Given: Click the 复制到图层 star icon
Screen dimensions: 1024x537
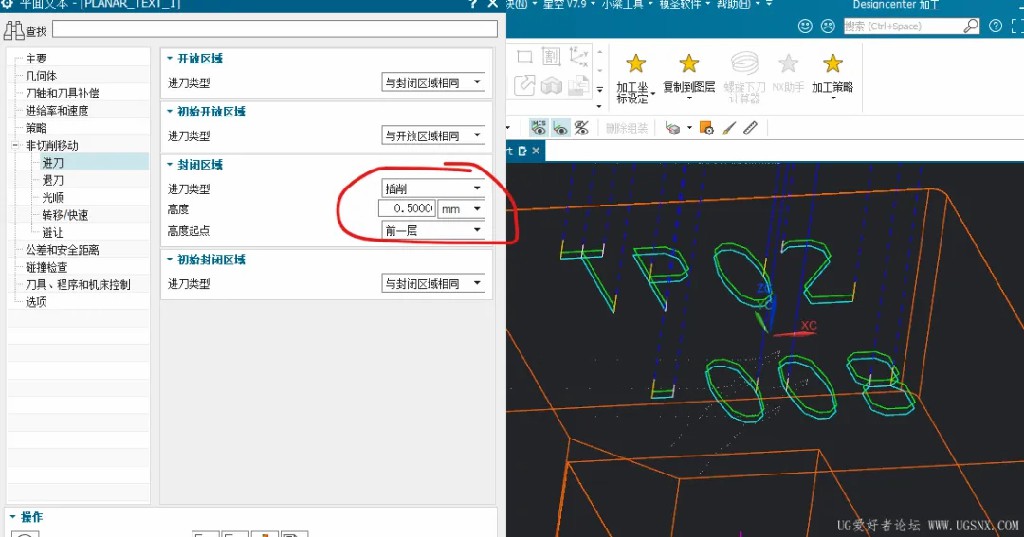Looking at the screenshot, I should pyautogui.click(x=689, y=63).
